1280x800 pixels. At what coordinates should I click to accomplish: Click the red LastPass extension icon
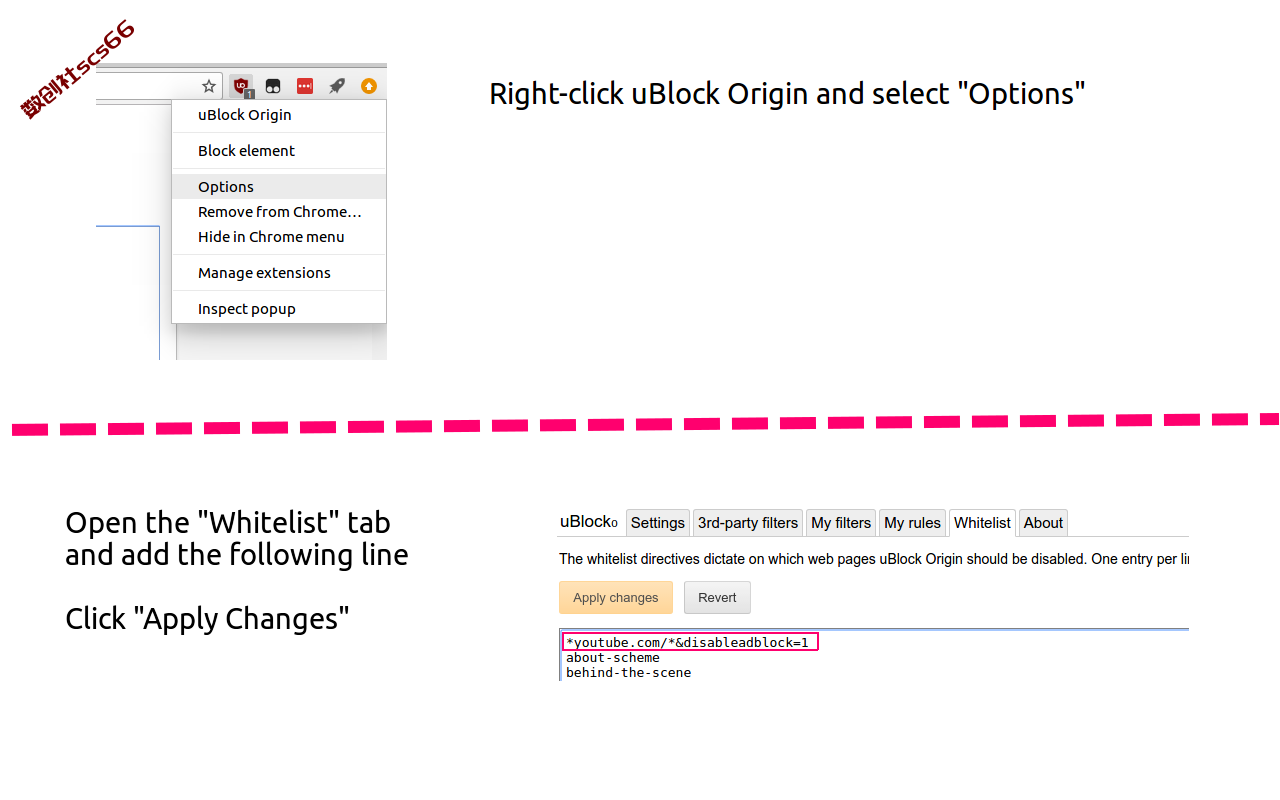click(x=305, y=86)
